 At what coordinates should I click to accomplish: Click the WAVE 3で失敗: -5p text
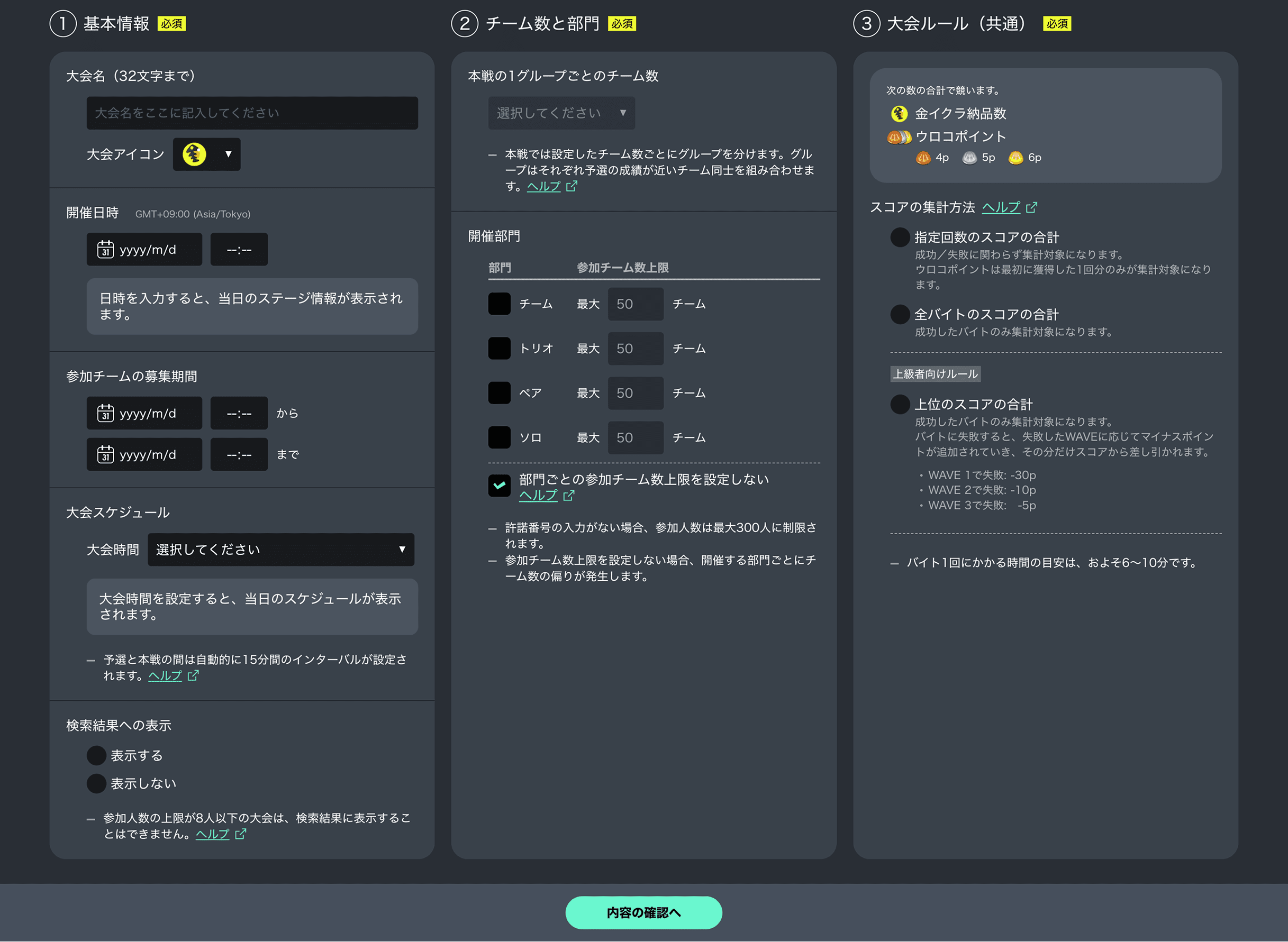[x=982, y=505]
